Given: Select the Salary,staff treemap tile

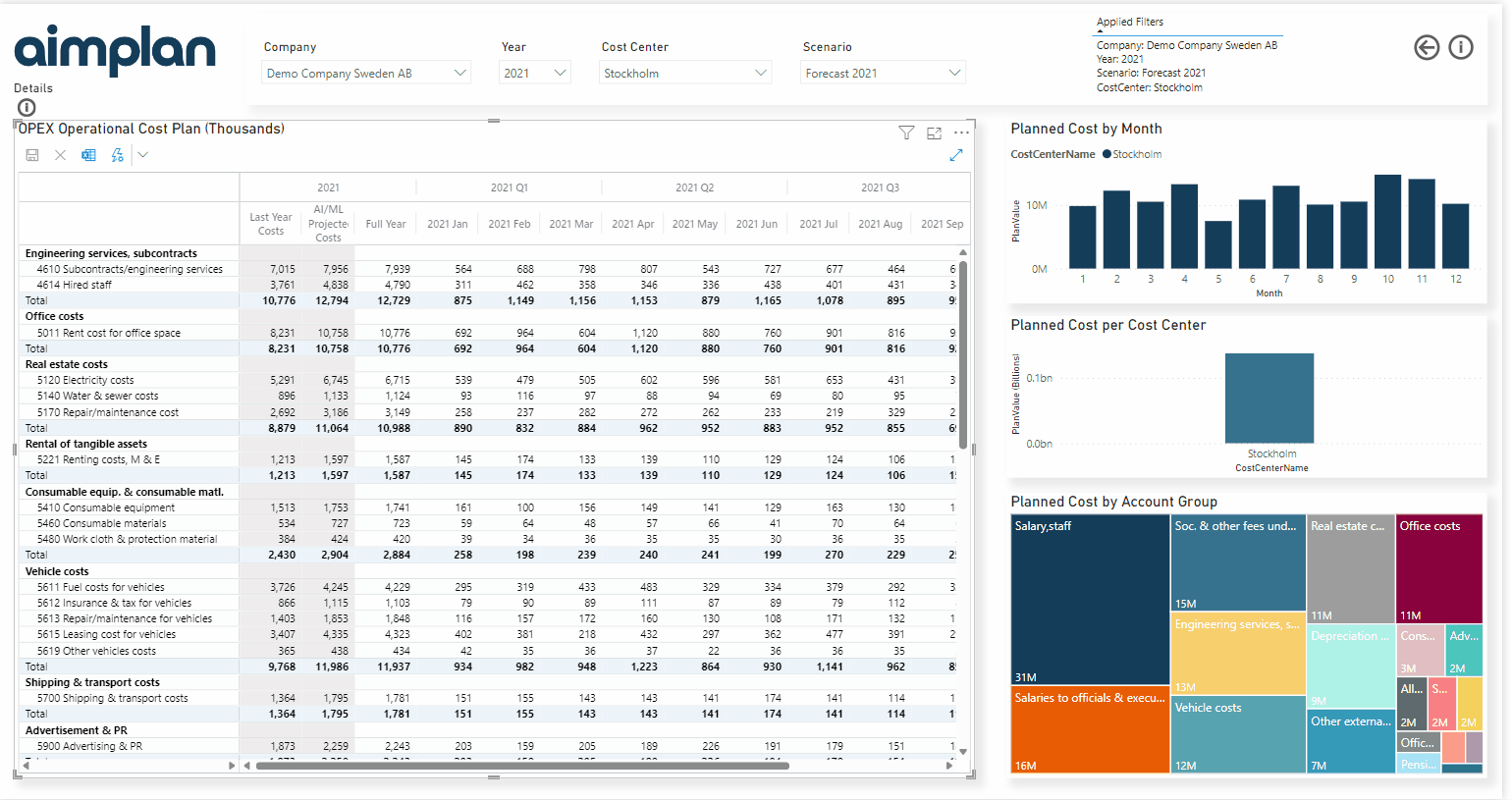Looking at the screenshot, I should point(1090,599).
